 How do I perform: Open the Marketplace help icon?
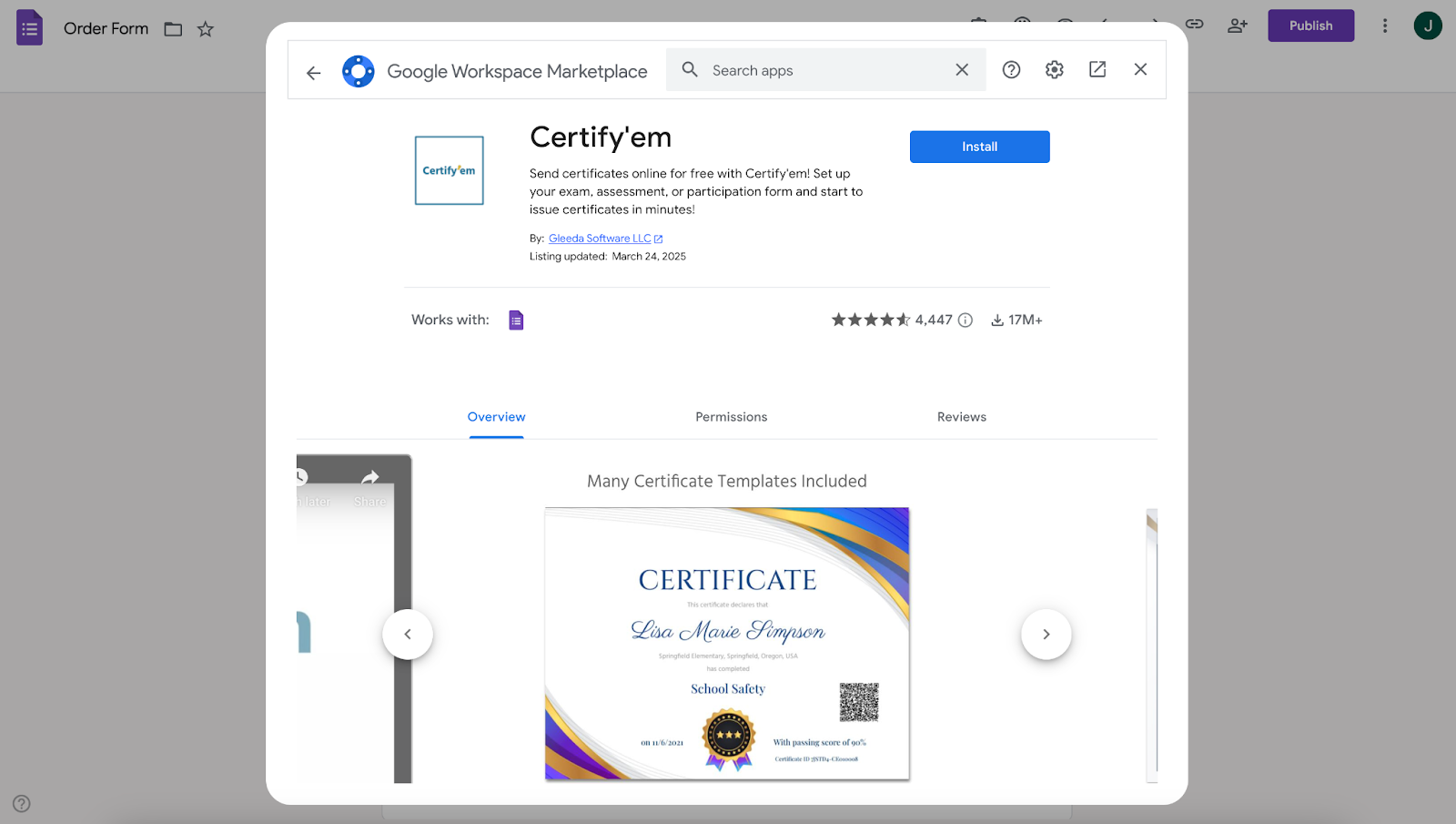click(1011, 70)
